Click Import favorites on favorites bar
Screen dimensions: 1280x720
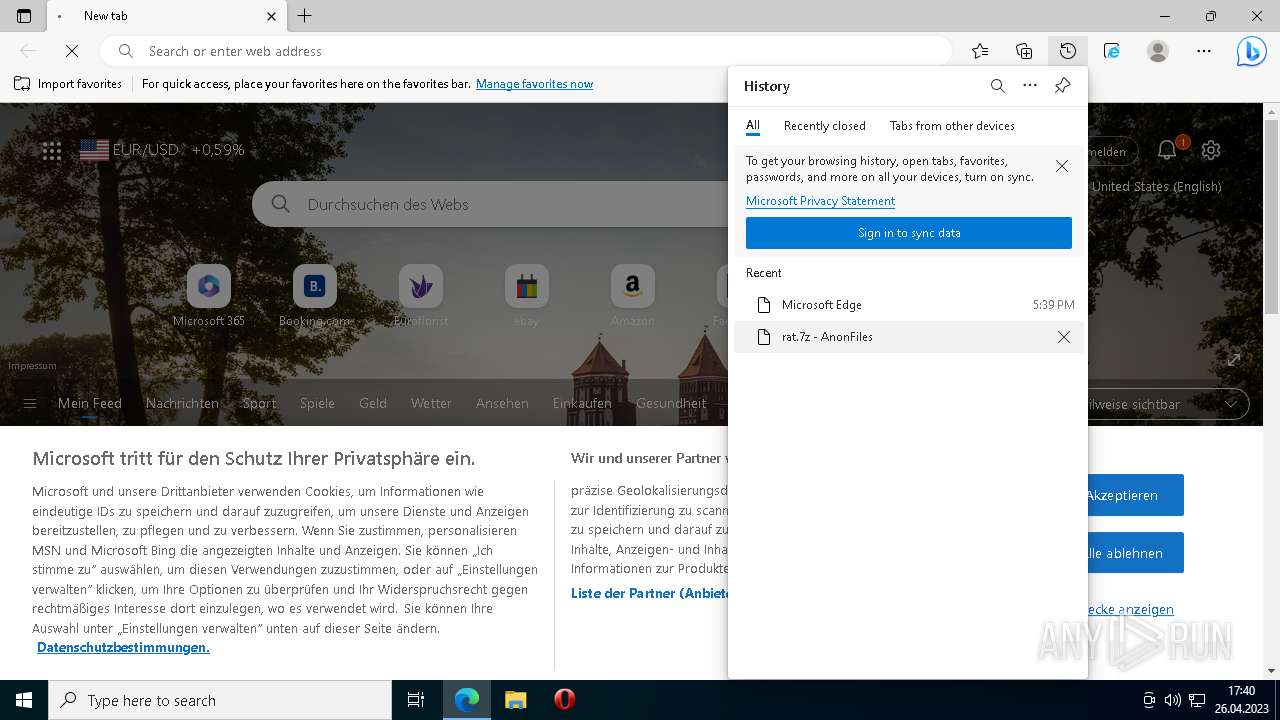pyautogui.click(x=68, y=84)
